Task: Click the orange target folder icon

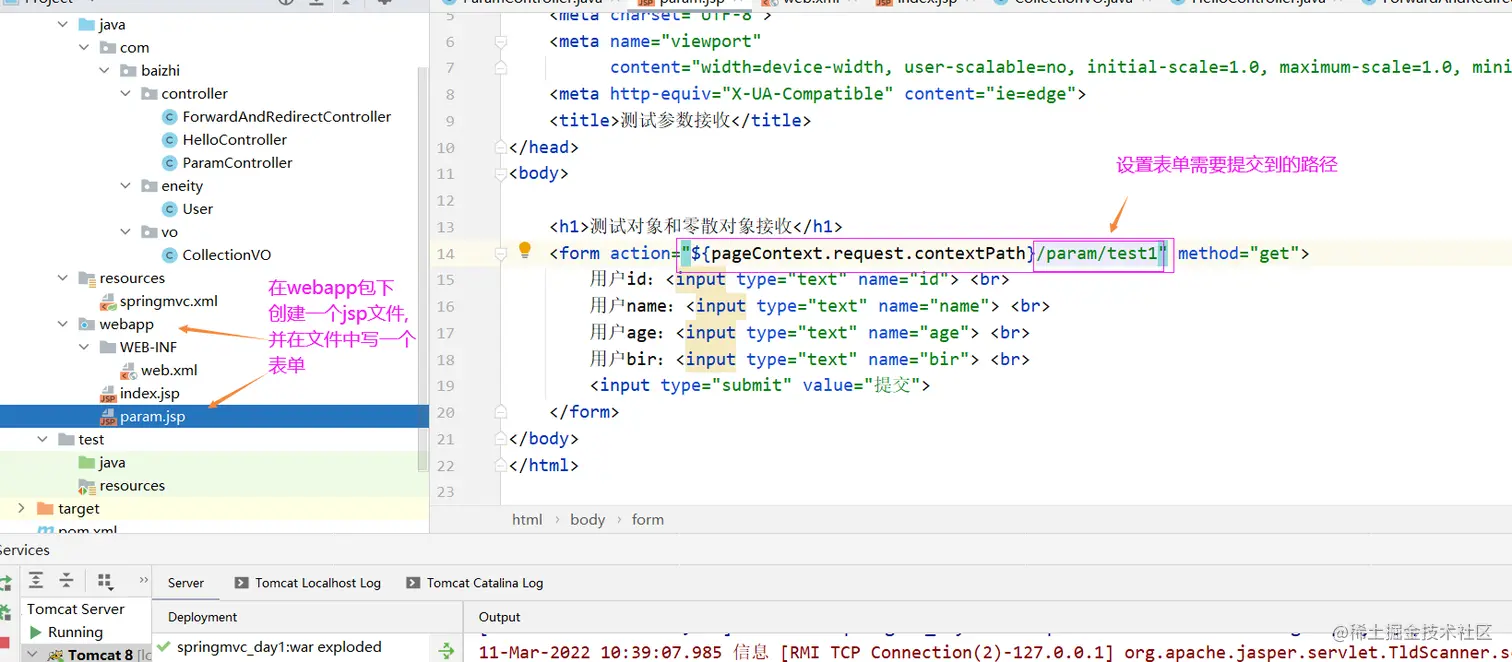Action: (46, 509)
